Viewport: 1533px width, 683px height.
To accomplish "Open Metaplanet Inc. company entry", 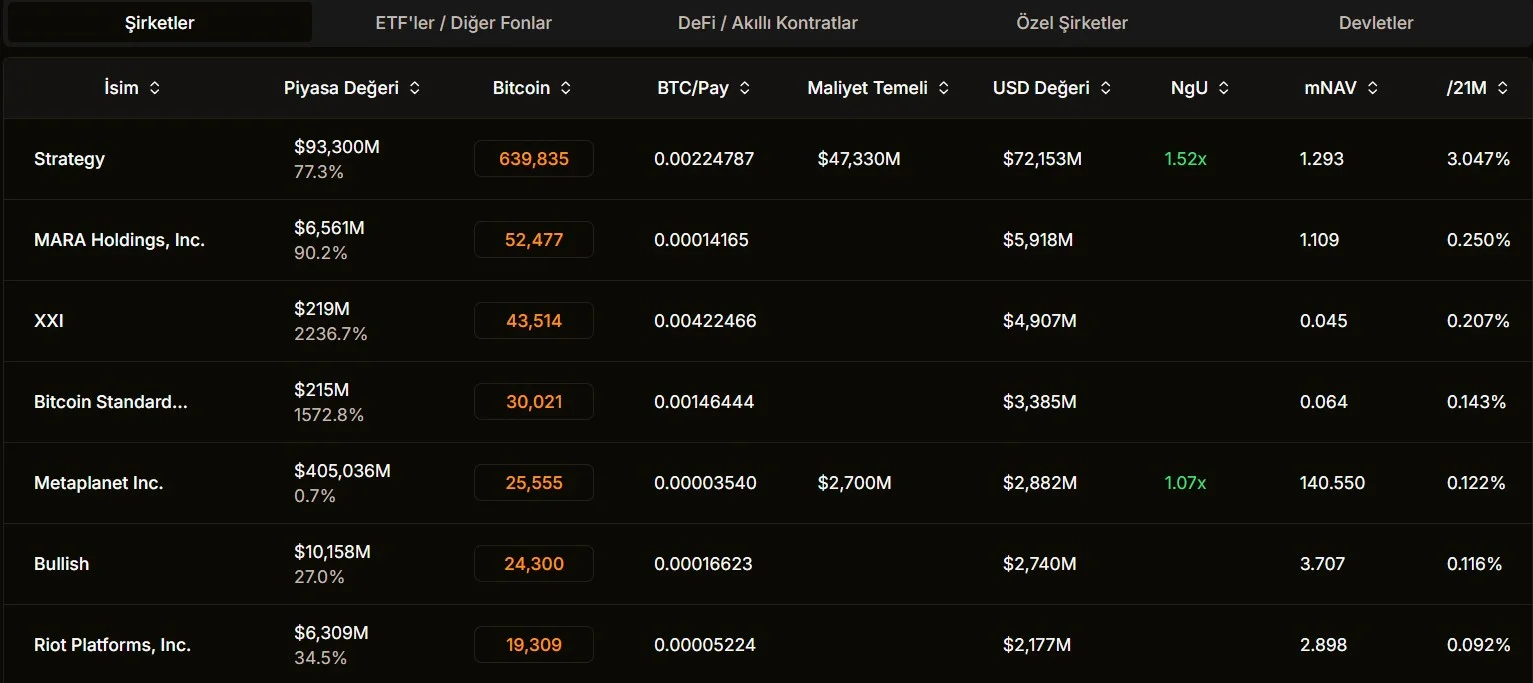I will click(98, 483).
